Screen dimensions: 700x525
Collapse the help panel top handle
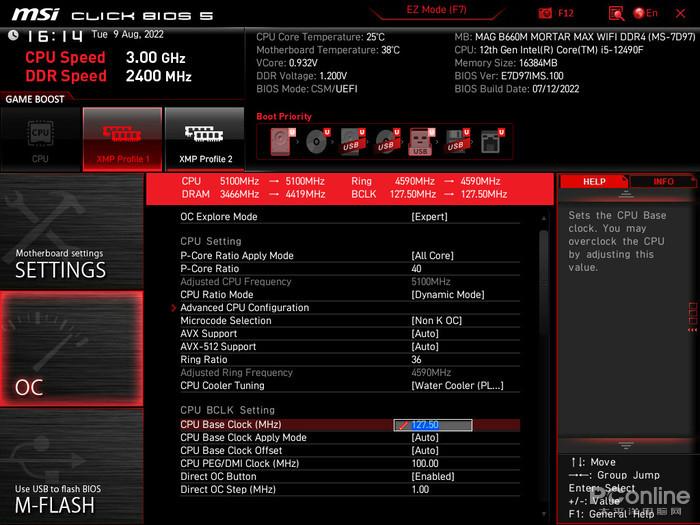625,194
